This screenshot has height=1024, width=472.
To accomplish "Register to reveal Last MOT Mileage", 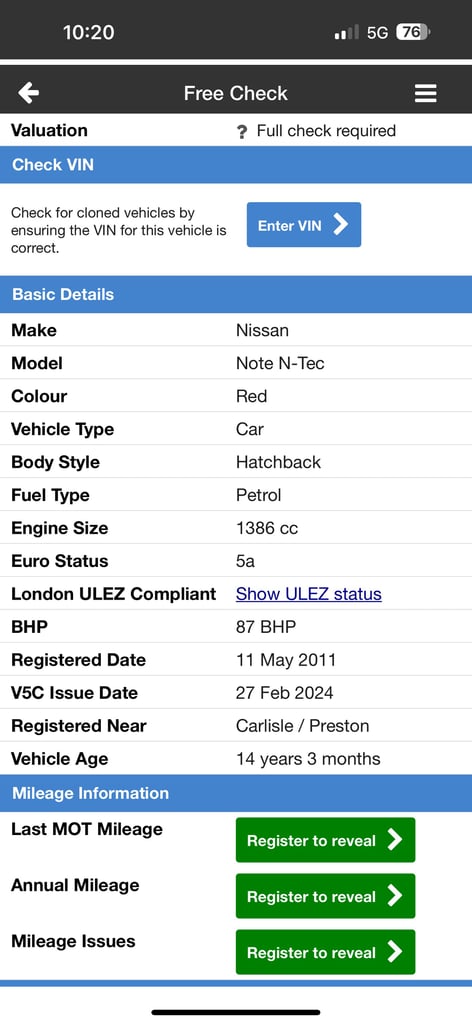I will pos(325,840).
